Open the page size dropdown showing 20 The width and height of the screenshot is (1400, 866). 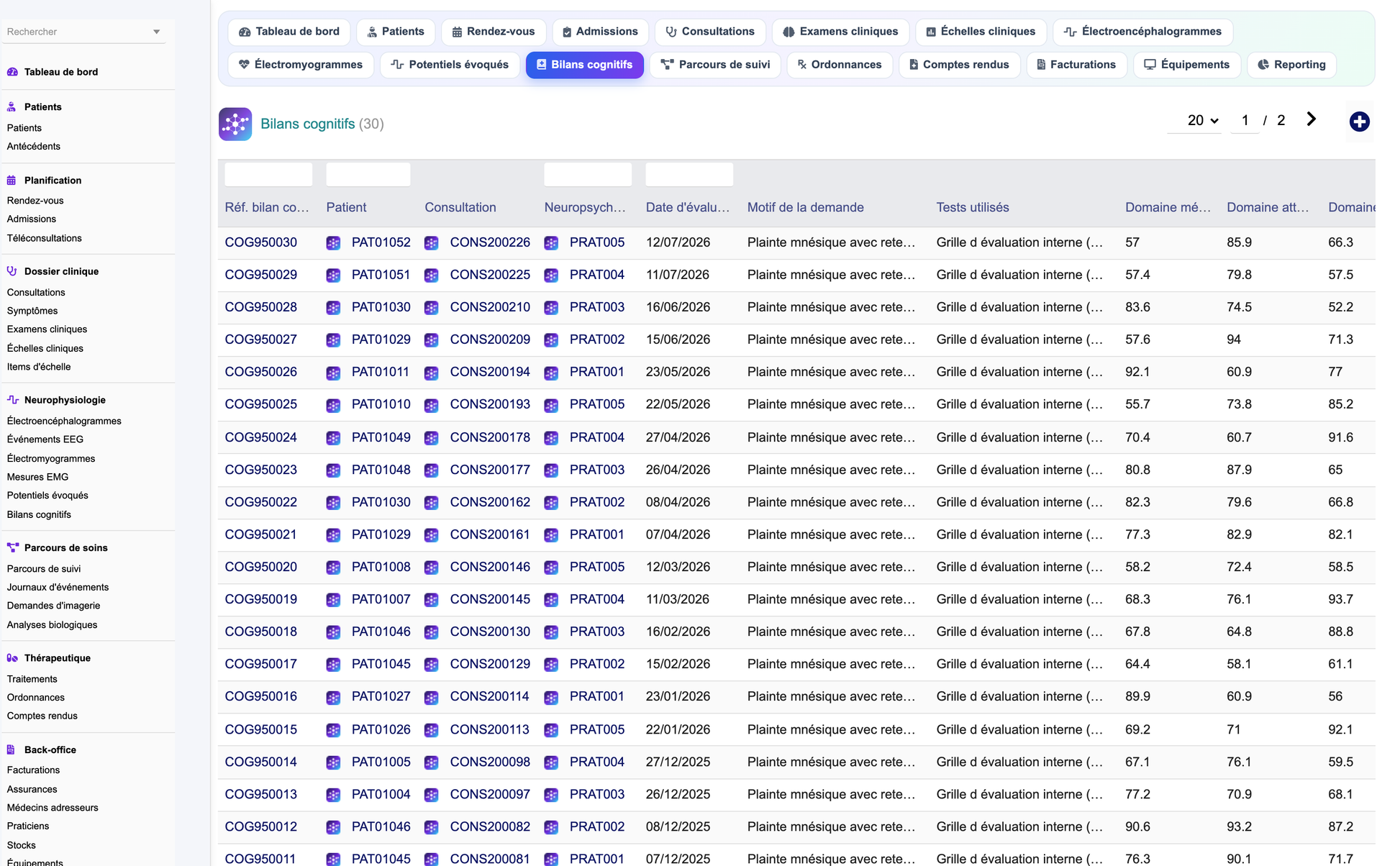[1195, 120]
